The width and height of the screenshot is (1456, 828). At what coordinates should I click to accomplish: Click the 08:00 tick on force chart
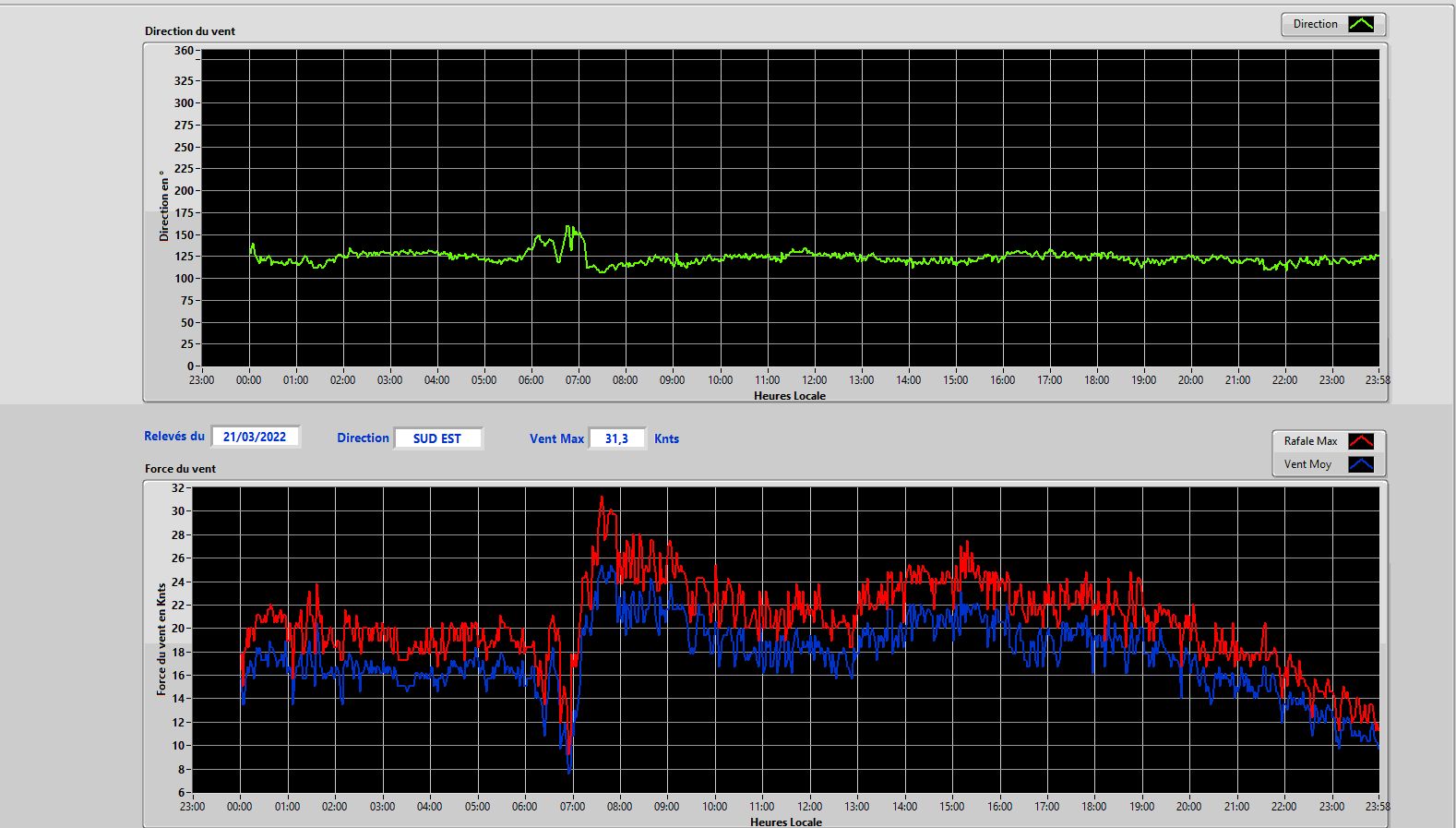point(619,807)
